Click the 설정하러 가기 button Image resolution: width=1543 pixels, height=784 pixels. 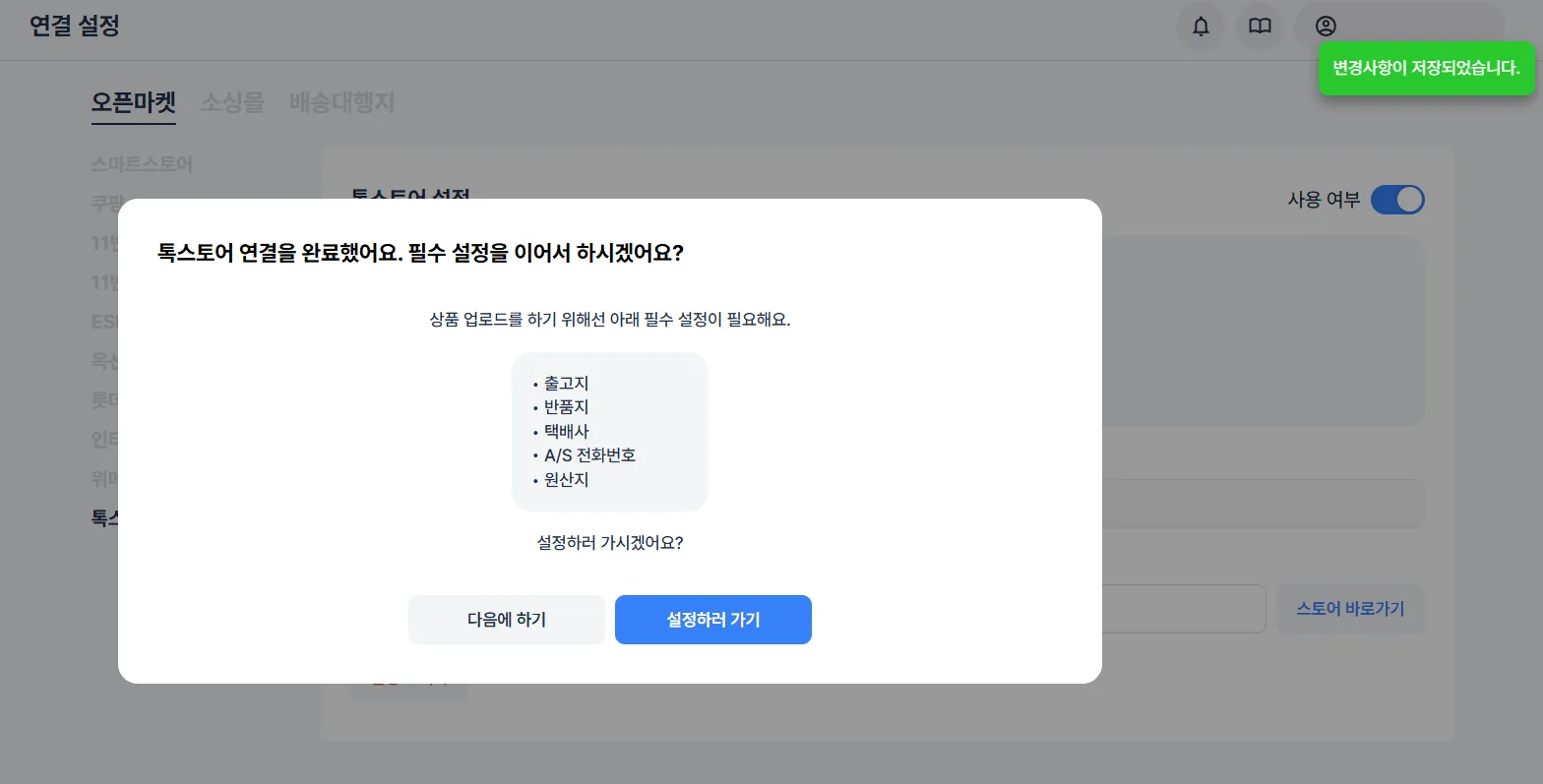tap(713, 620)
